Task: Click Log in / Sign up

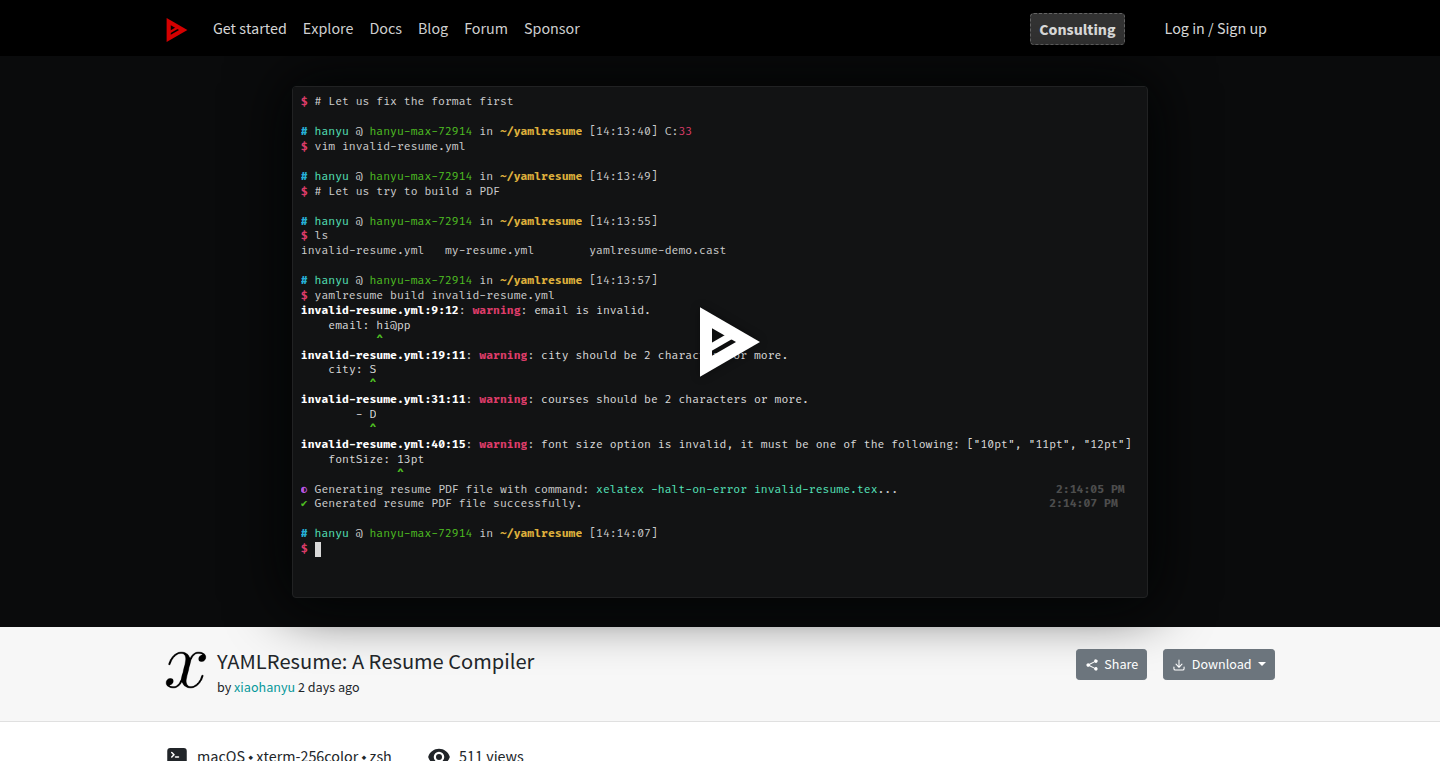Action: pyautogui.click(x=1215, y=29)
